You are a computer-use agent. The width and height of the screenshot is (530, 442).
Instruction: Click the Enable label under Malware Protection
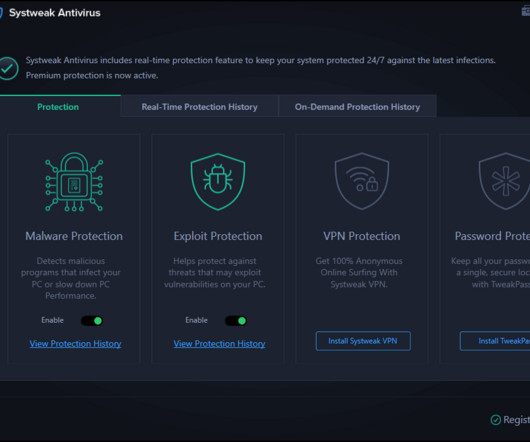click(x=52, y=320)
